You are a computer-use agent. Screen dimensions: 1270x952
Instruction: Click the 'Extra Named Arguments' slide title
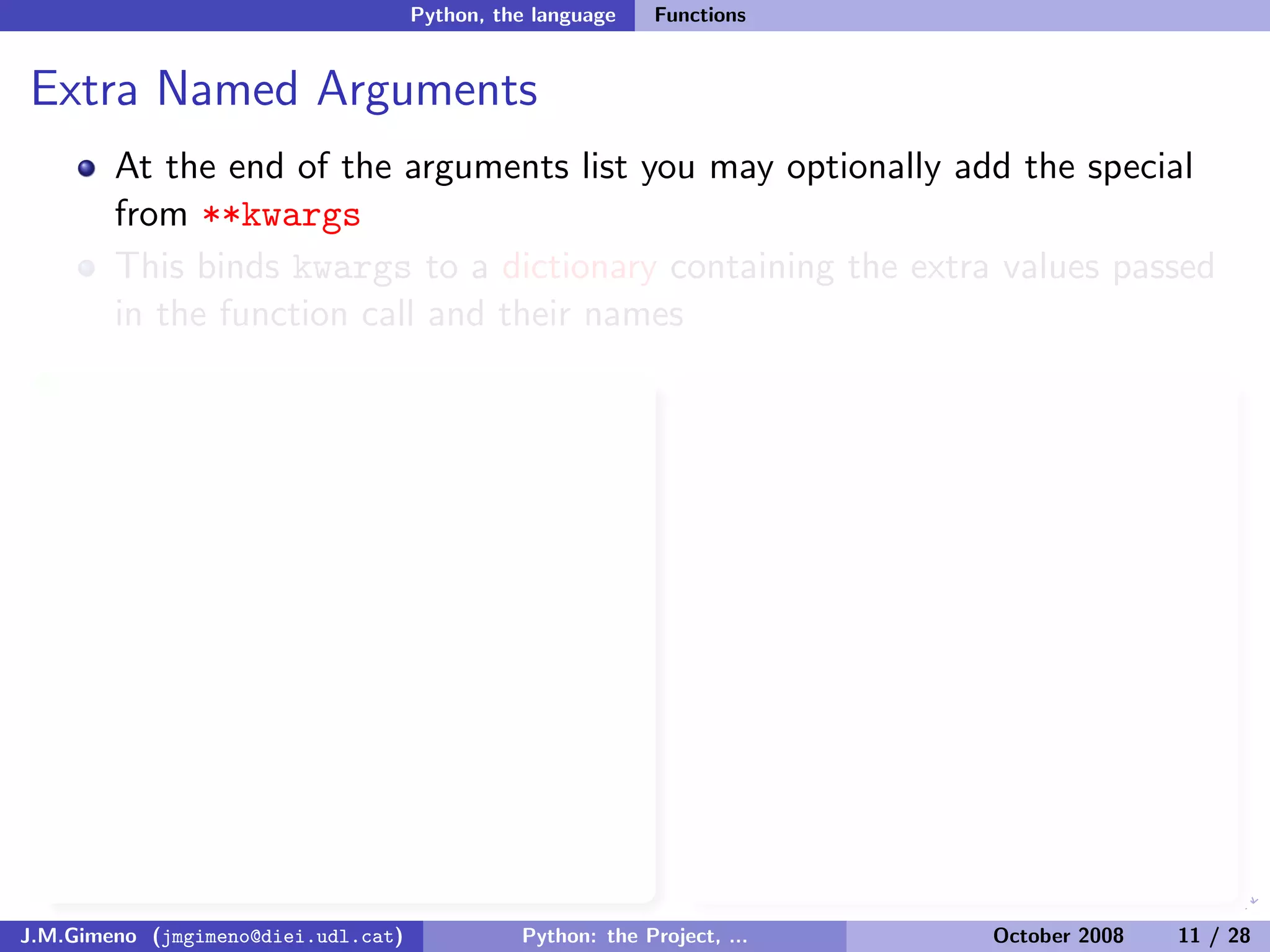[284, 89]
